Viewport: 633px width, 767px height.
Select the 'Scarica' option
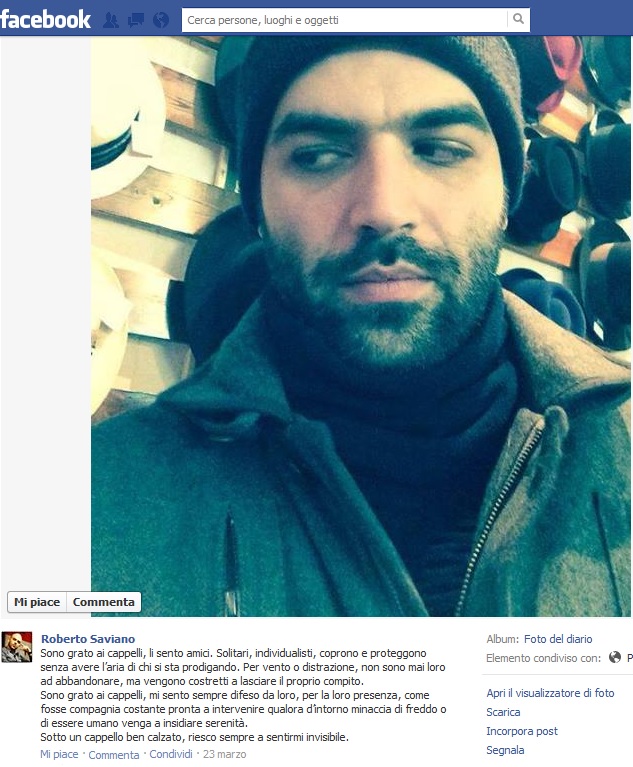pyautogui.click(x=503, y=712)
